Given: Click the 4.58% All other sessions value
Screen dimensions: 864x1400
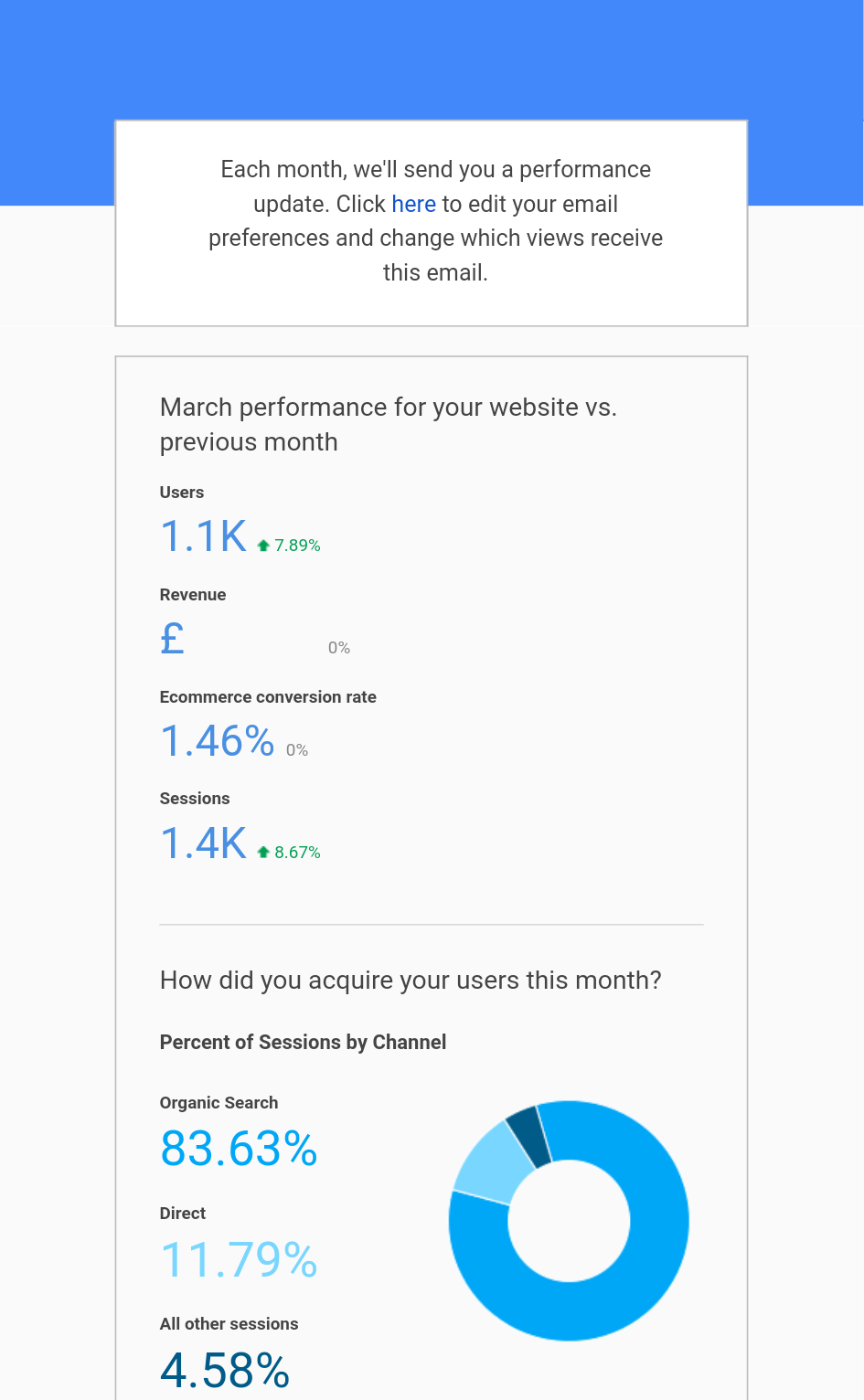Looking at the screenshot, I should pos(225,1371).
